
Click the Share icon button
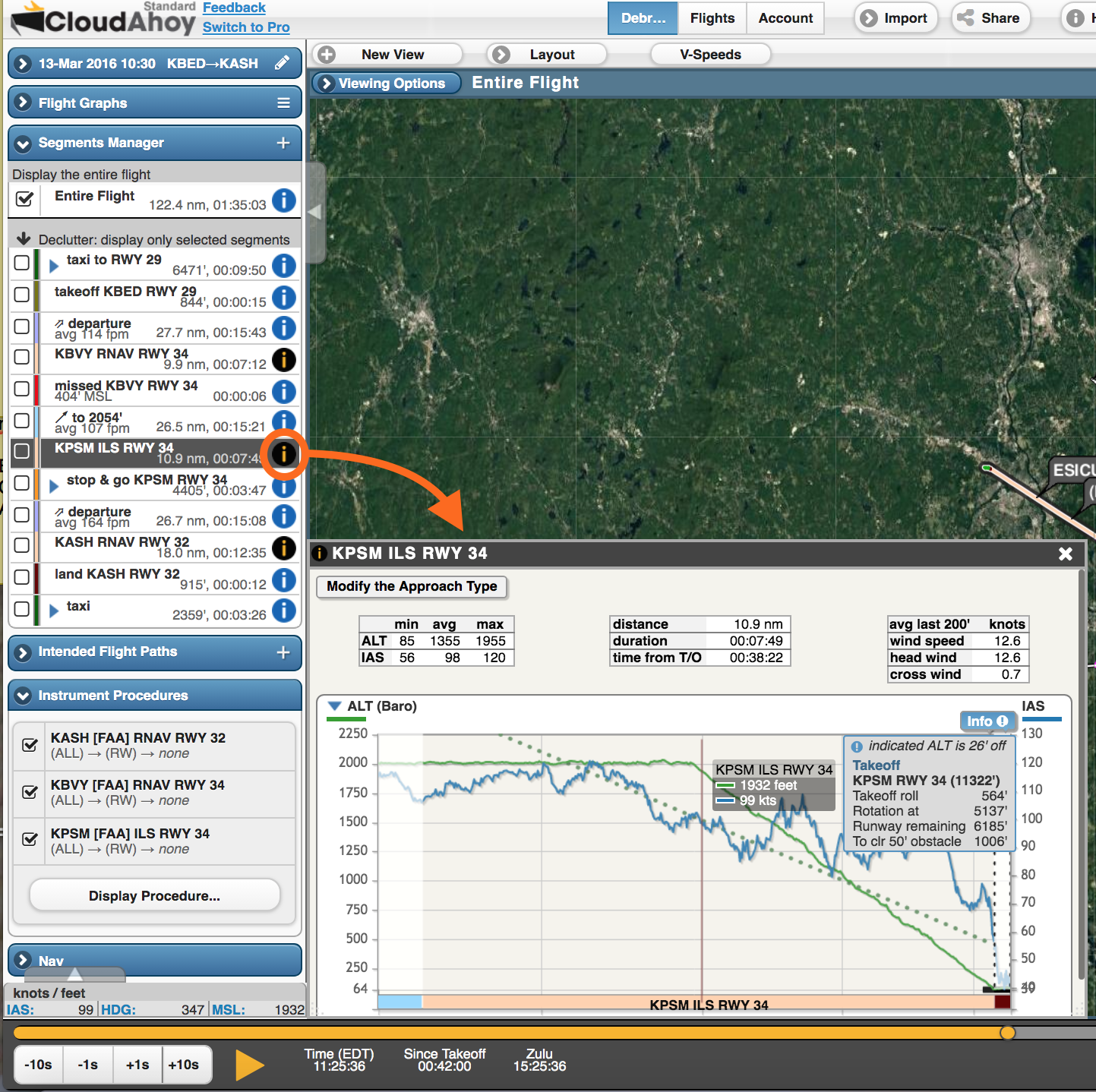965,17
